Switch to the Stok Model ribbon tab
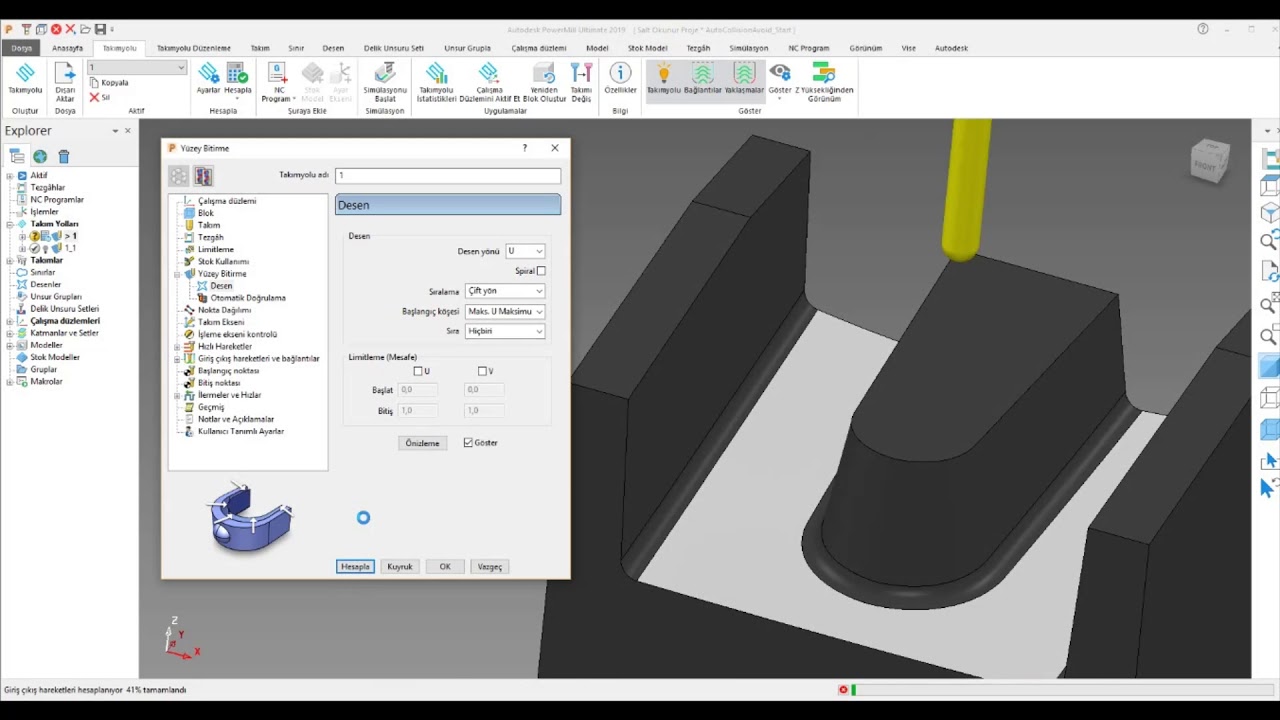The width and height of the screenshot is (1280, 720). point(648,48)
